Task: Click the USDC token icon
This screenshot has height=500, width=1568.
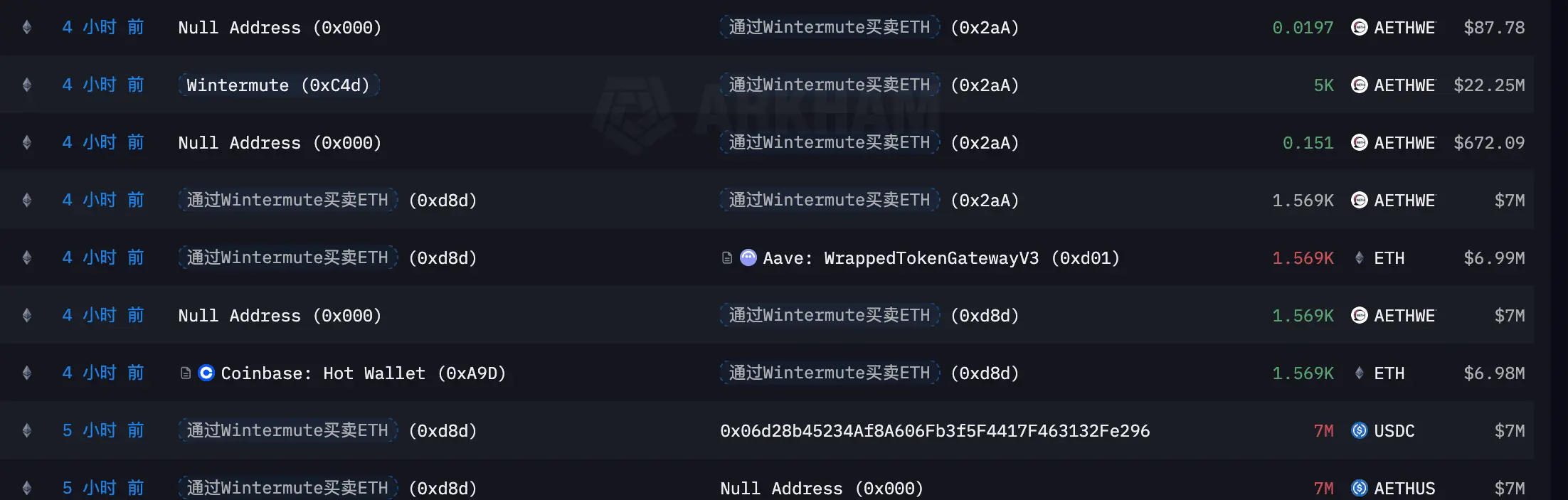Action: coord(1359,430)
